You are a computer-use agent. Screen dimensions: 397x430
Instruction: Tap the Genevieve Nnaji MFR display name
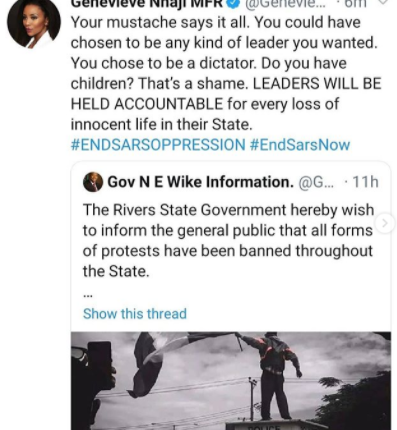click(147, 3)
